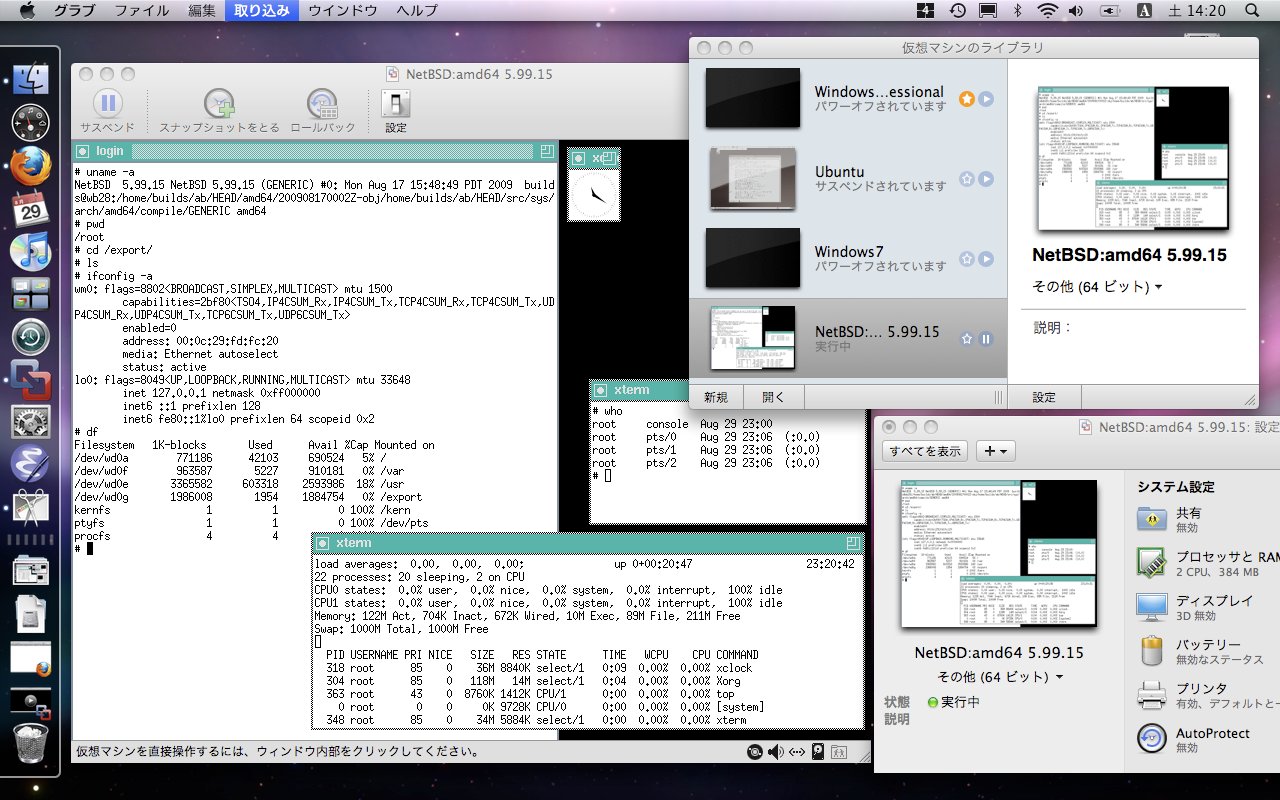1280x800 pixels.
Task: Click the 新規 (New) button in library
Action: coord(716,397)
